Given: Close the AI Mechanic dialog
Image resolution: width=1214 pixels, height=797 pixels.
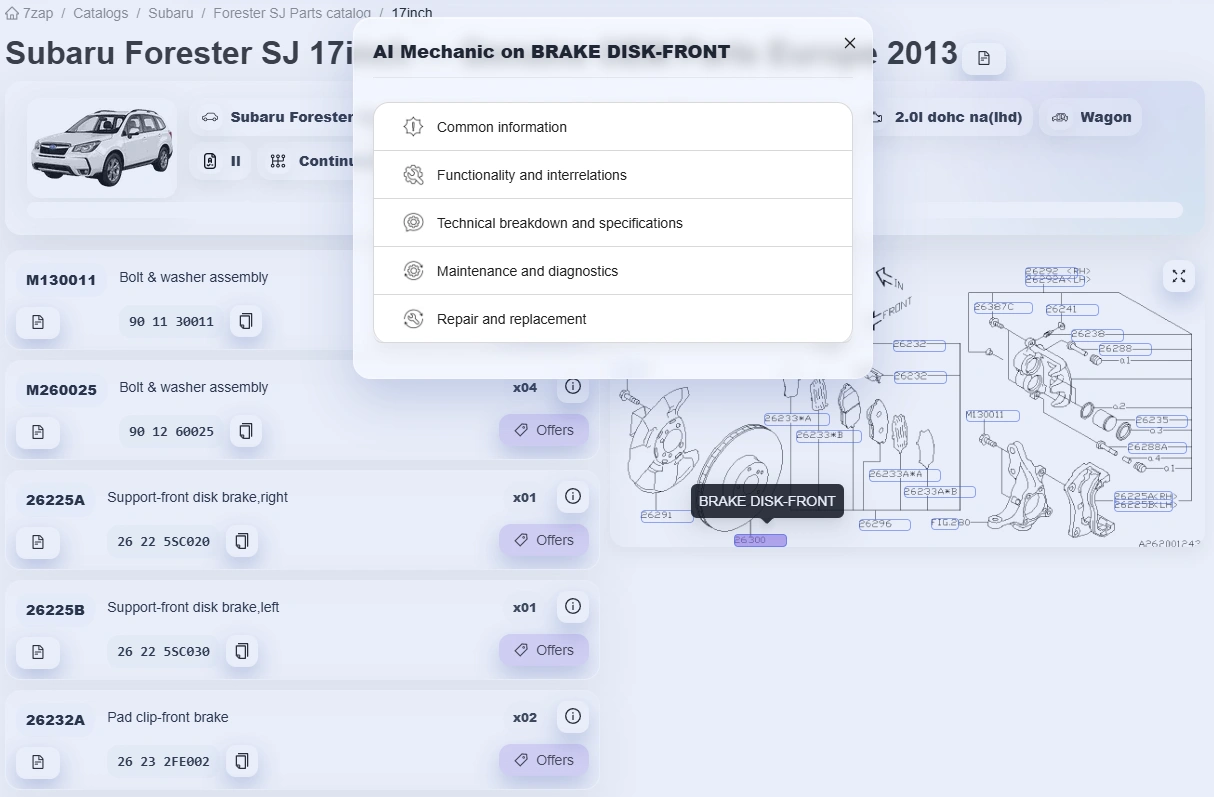Looking at the screenshot, I should point(850,43).
